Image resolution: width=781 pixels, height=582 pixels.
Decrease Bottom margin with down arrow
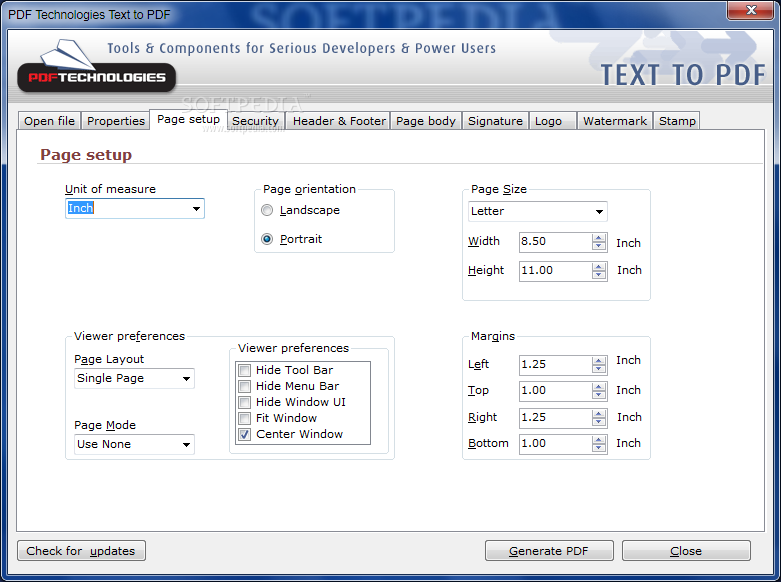click(599, 448)
